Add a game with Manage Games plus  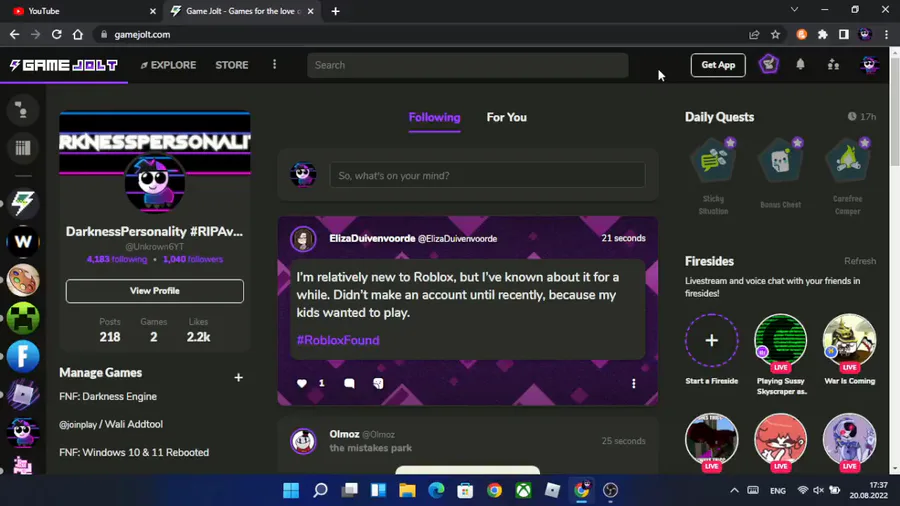[x=238, y=377]
